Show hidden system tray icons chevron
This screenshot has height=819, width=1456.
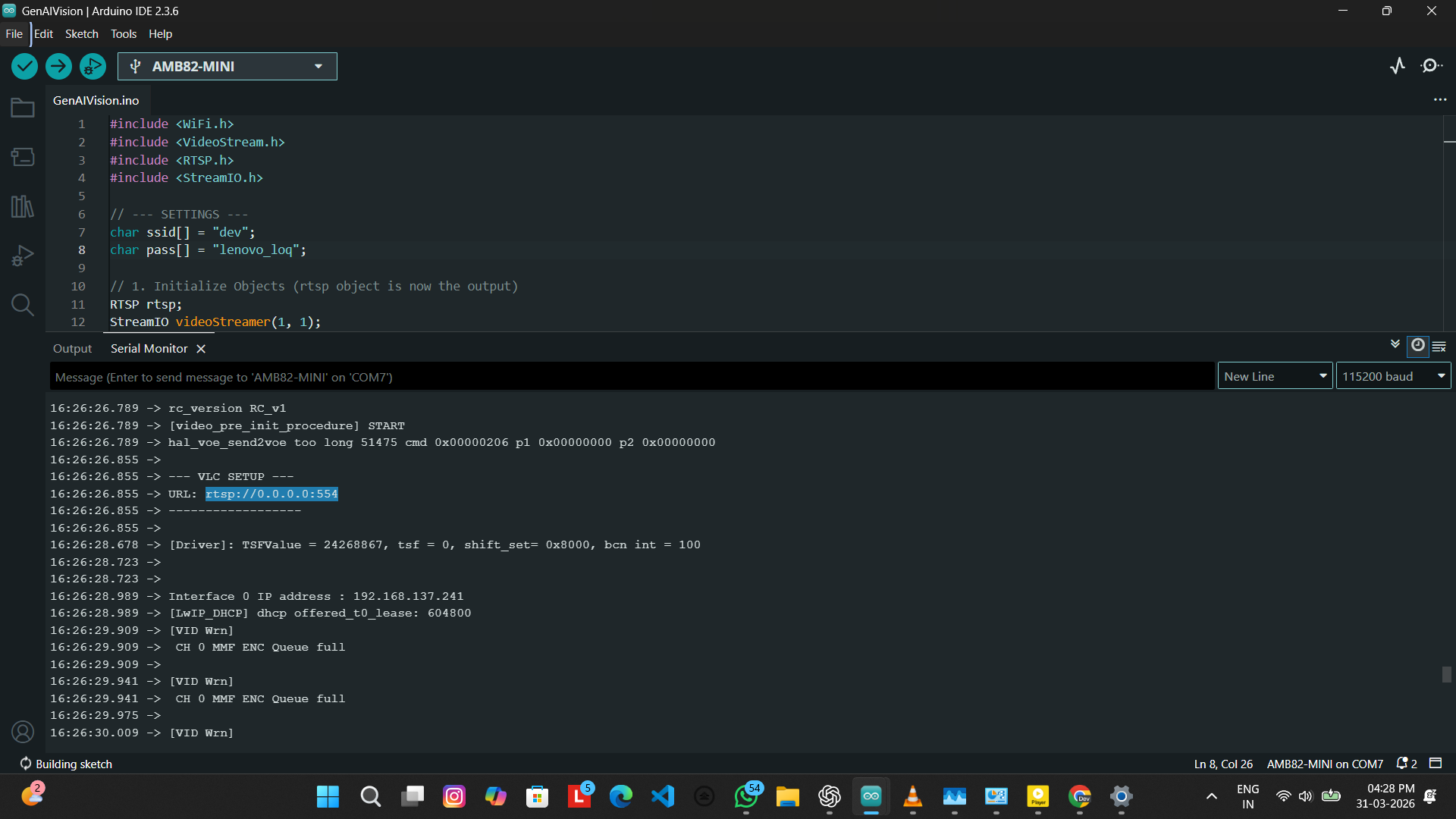click(1212, 796)
